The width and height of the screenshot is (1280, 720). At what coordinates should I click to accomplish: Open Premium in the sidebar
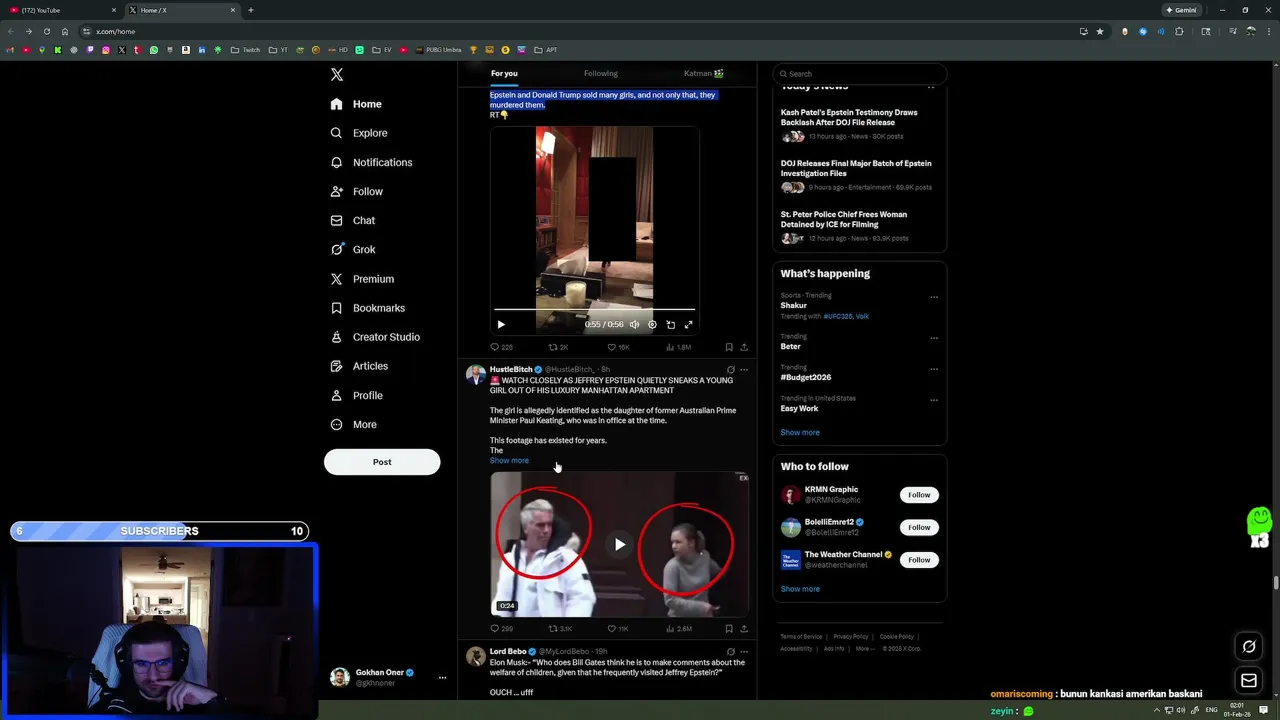[362, 279]
